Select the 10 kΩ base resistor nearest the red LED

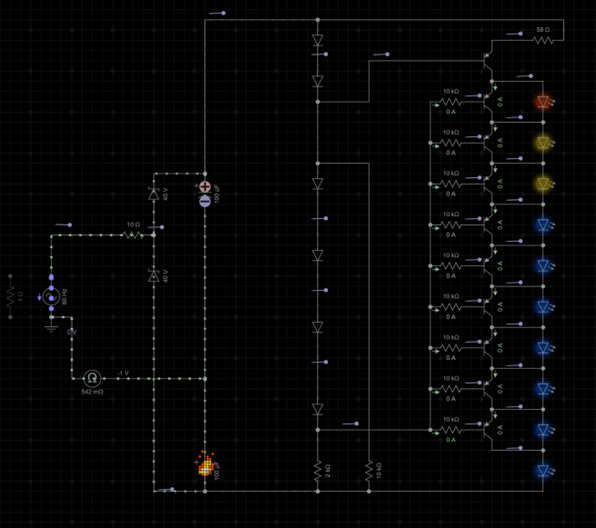[451, 102]
